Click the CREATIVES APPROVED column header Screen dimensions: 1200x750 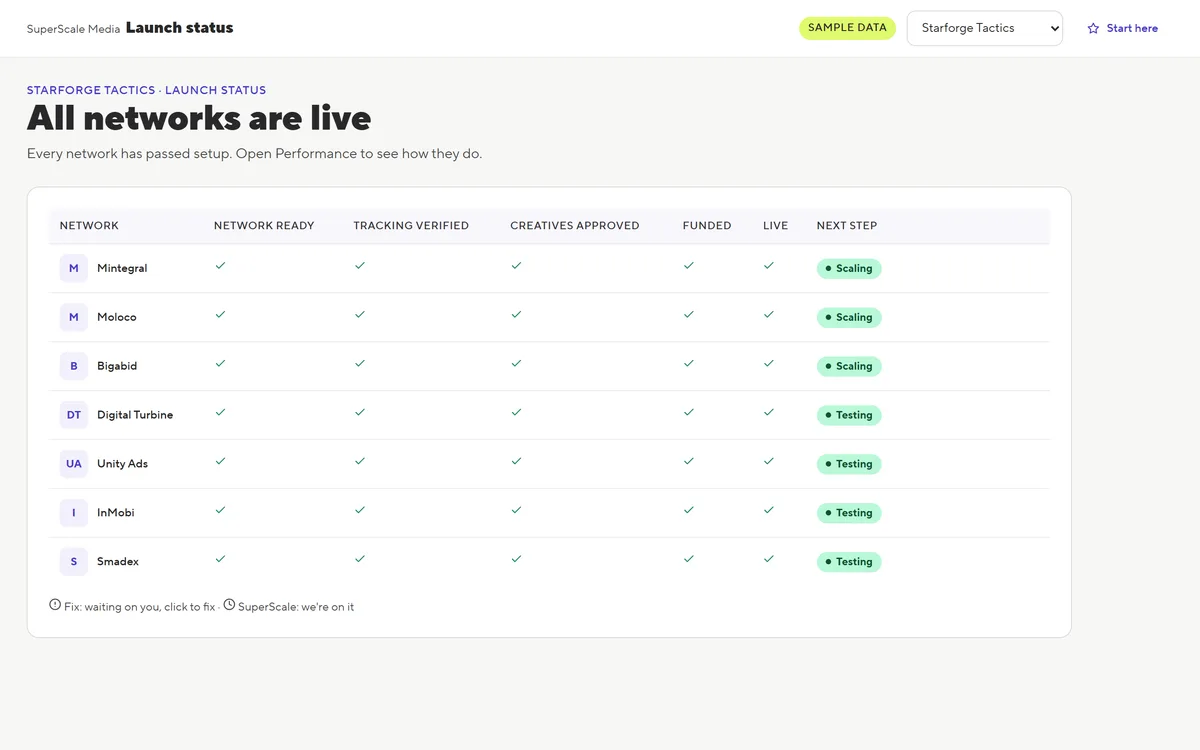pyautogui.click(x=575, y=226)
